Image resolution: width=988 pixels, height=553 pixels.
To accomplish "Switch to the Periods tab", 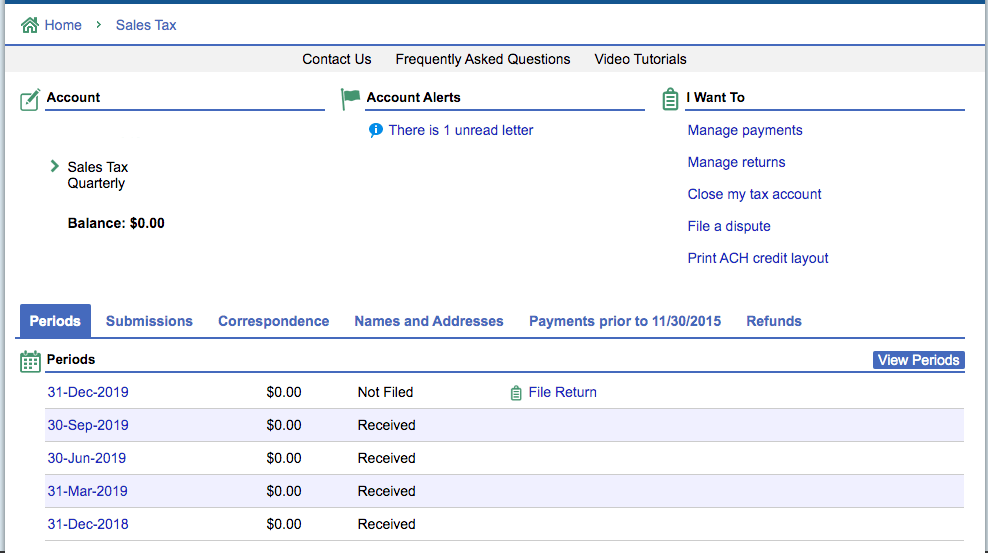I will [55, 321].
